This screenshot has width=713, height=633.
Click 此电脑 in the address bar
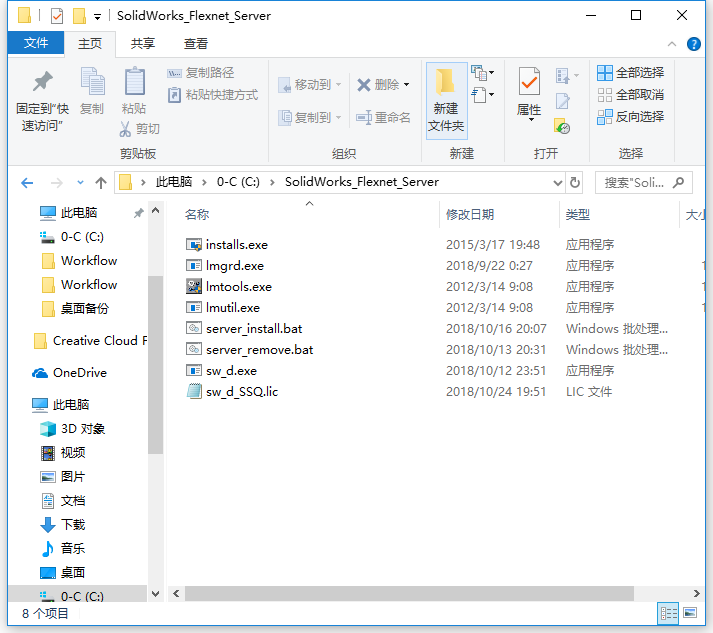click(174, 182)
